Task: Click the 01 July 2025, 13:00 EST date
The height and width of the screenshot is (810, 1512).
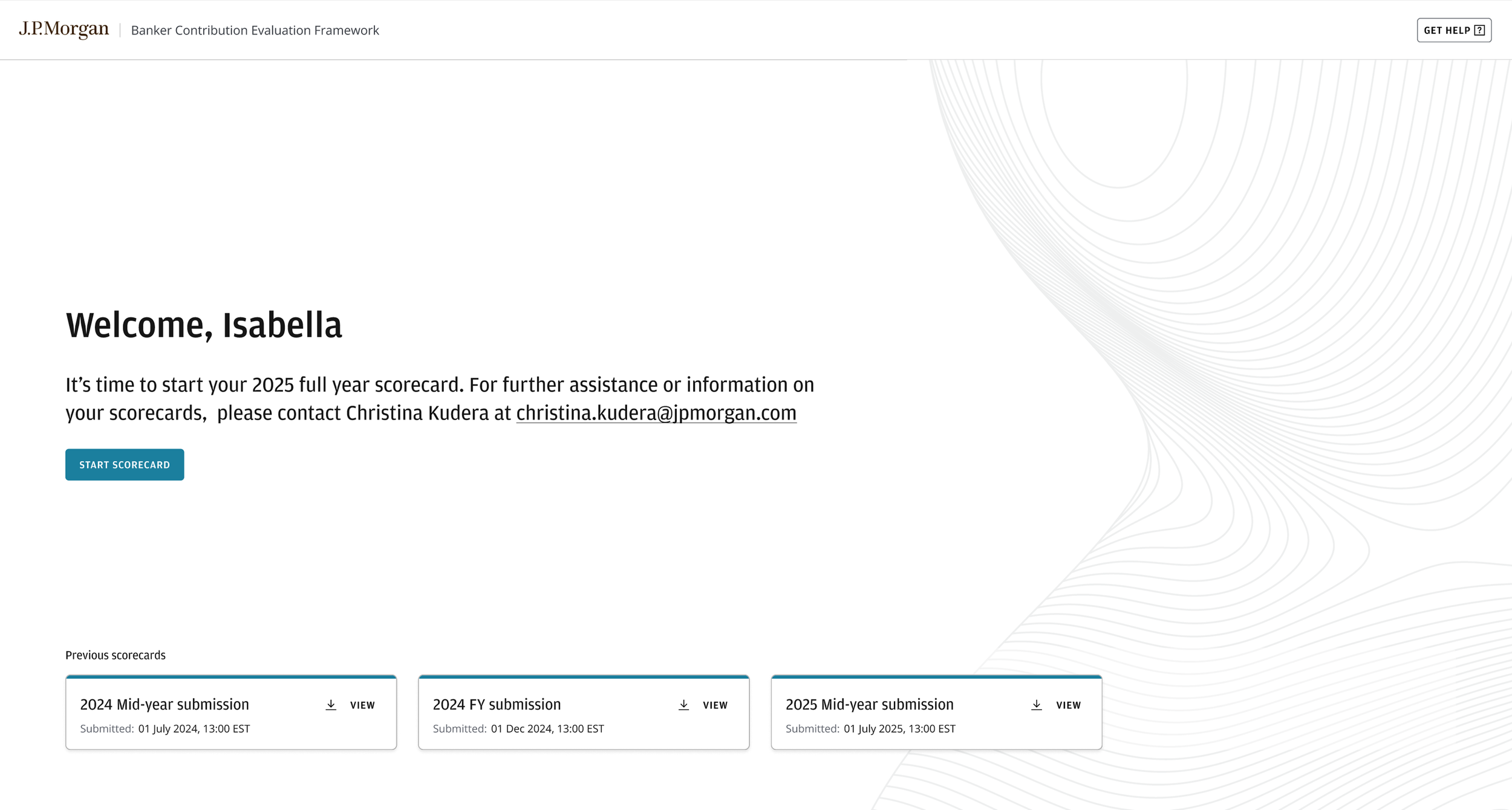Action: click(899, 729)
